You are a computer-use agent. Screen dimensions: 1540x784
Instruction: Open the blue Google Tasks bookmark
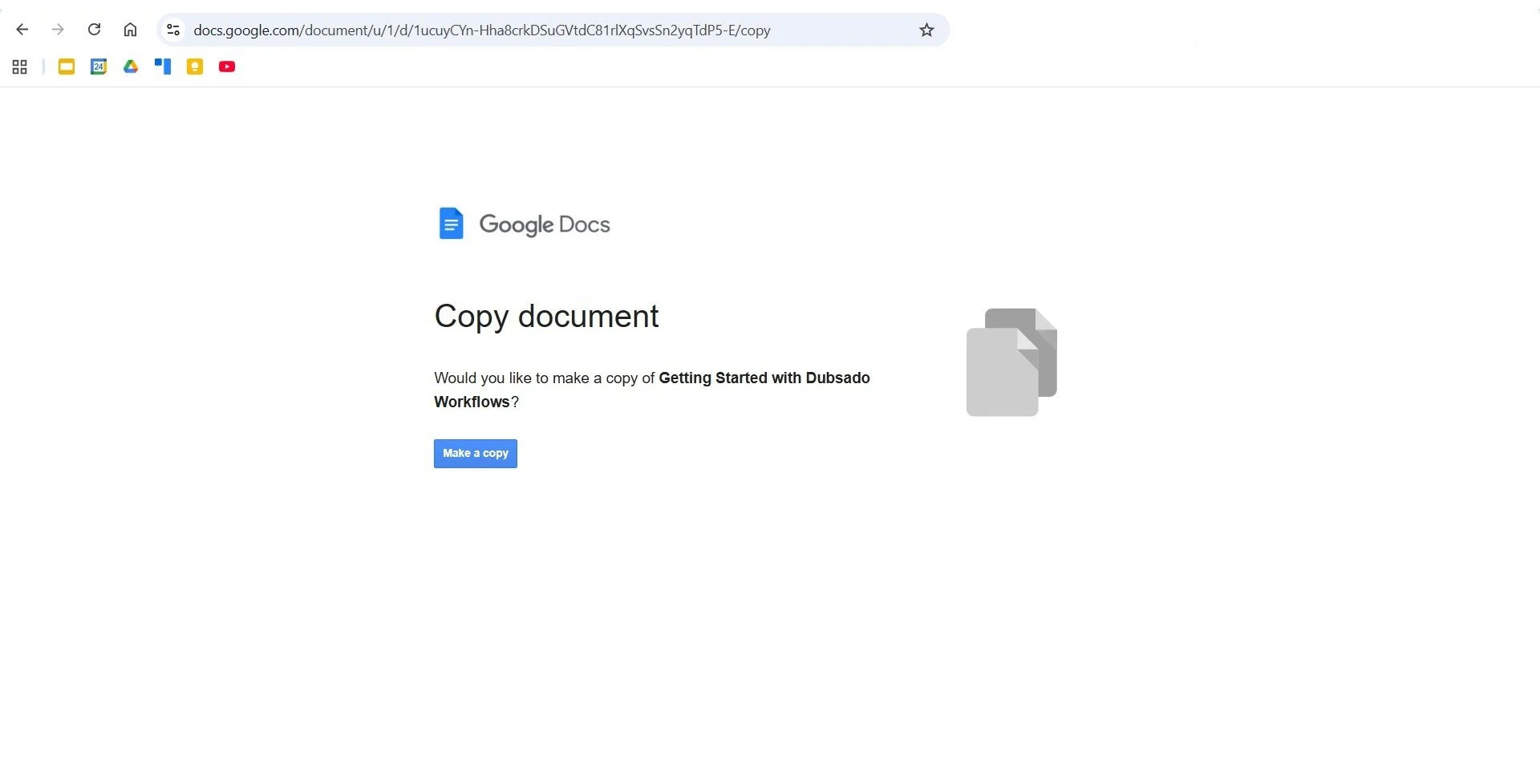point(163,67)
